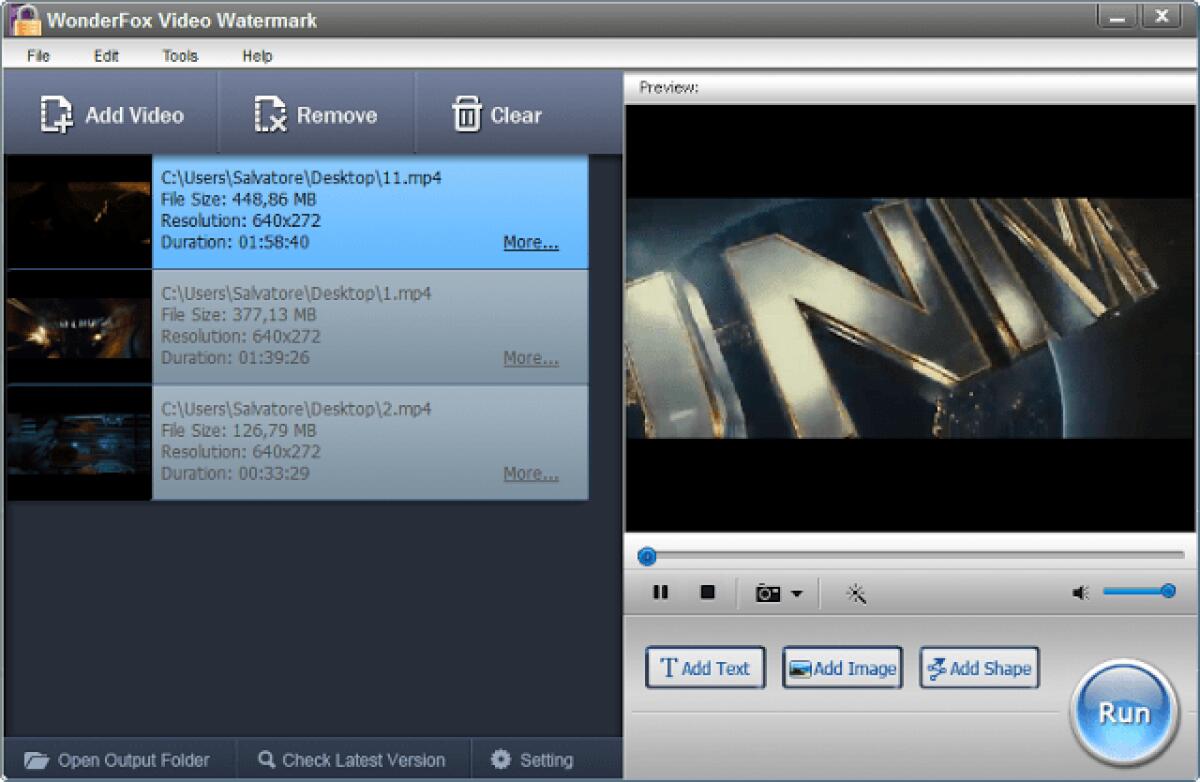1200x782 pixels.
Task: Show More info for 2.mp4
Action: 529,473
